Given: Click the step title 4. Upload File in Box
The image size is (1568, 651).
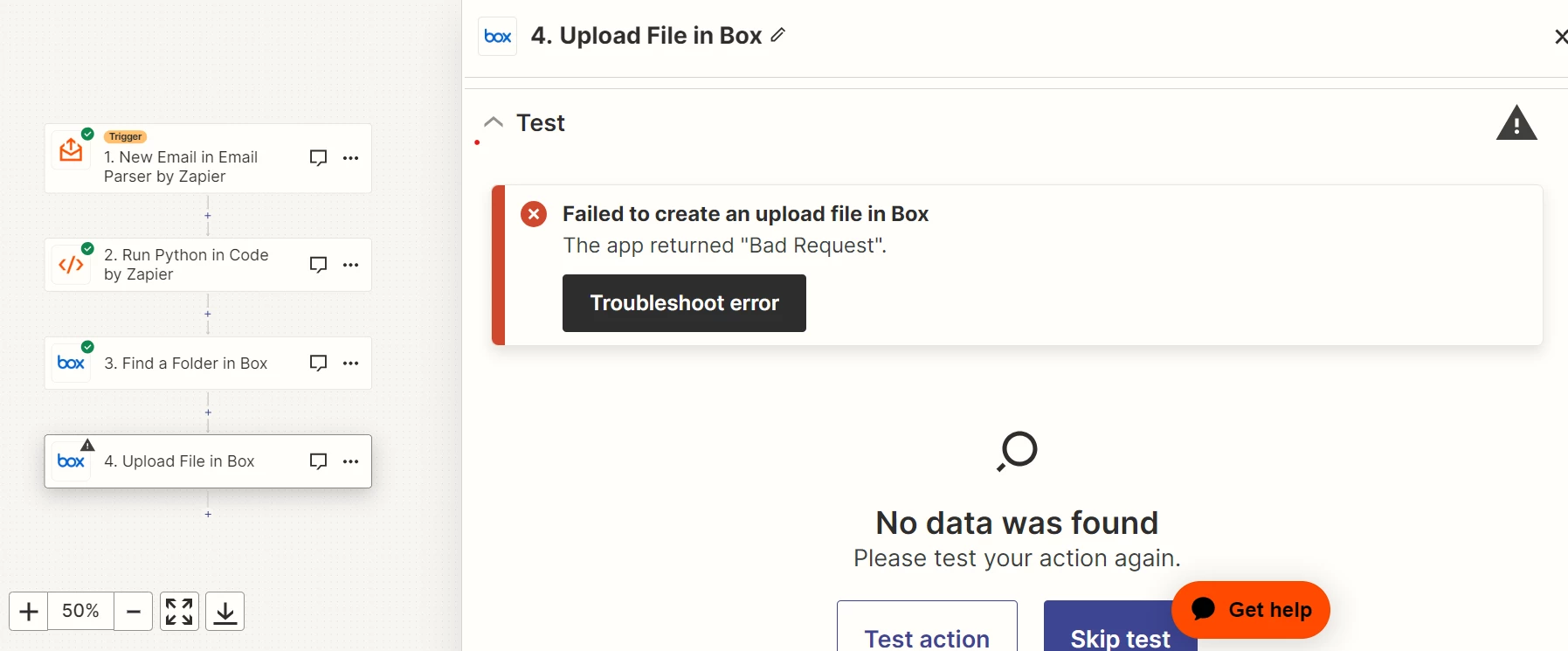Looking at the screenshot, I should tap(646, 36).
